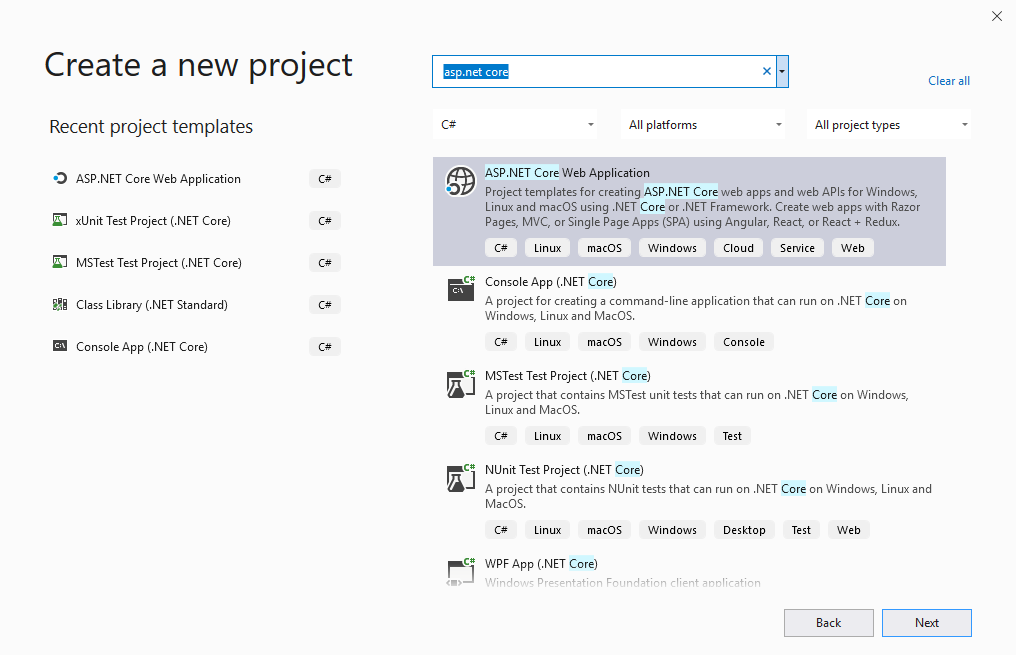Click the Cloud tag on ASP.NET Core template
The image size is (1016, 655).
coord(738,248)
